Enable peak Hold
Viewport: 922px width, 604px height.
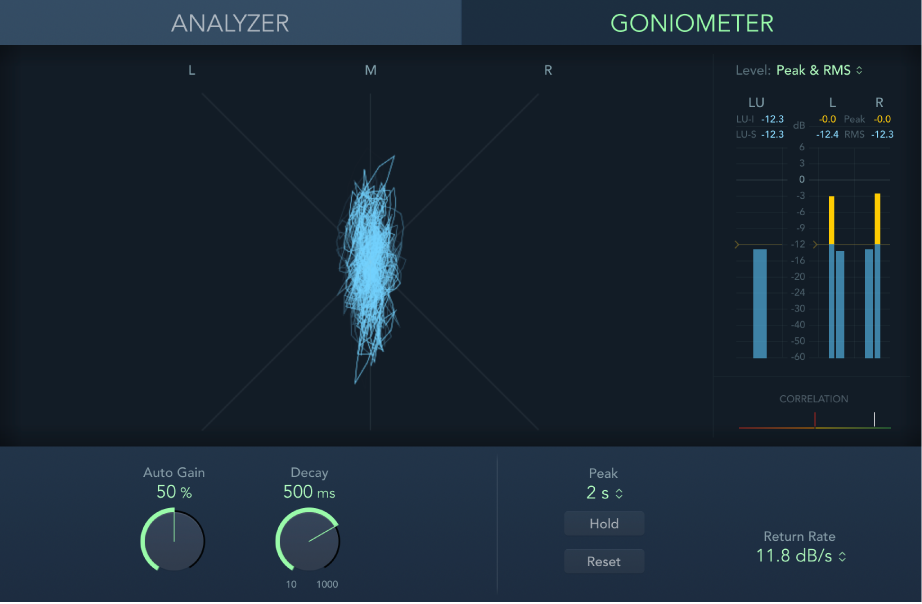(603, 523)
